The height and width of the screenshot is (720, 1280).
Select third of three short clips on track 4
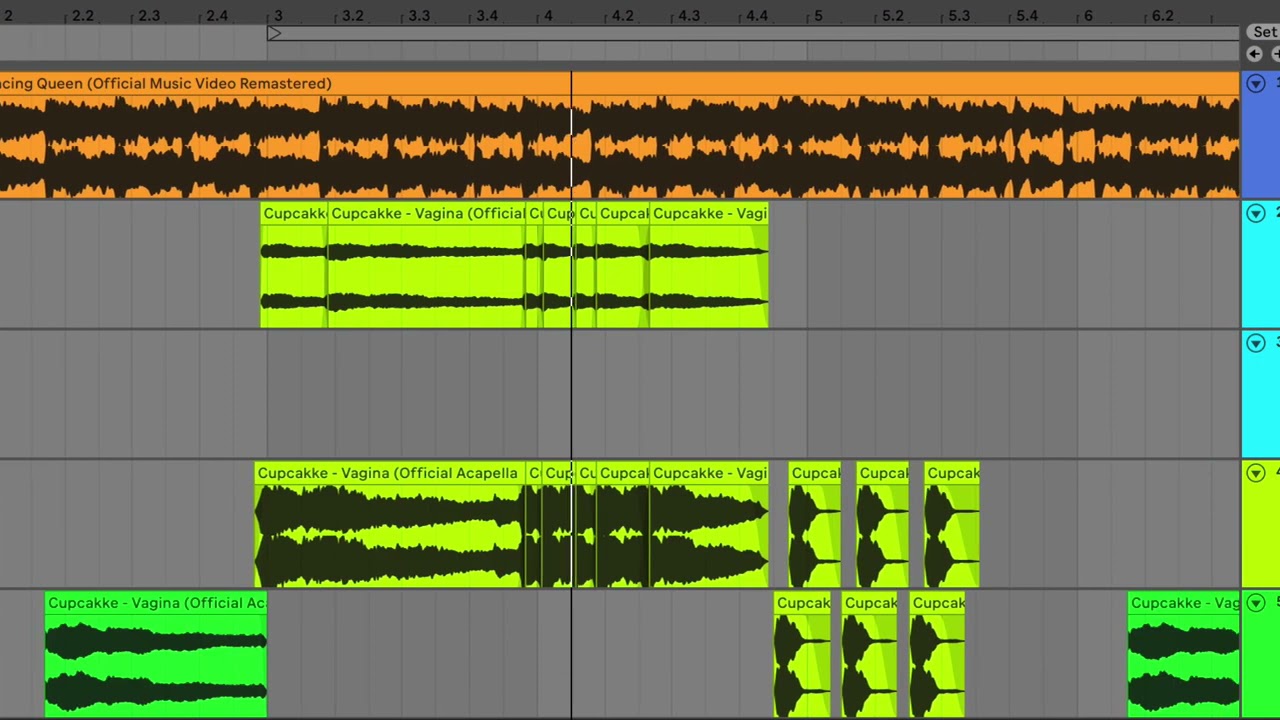point(952,524)
